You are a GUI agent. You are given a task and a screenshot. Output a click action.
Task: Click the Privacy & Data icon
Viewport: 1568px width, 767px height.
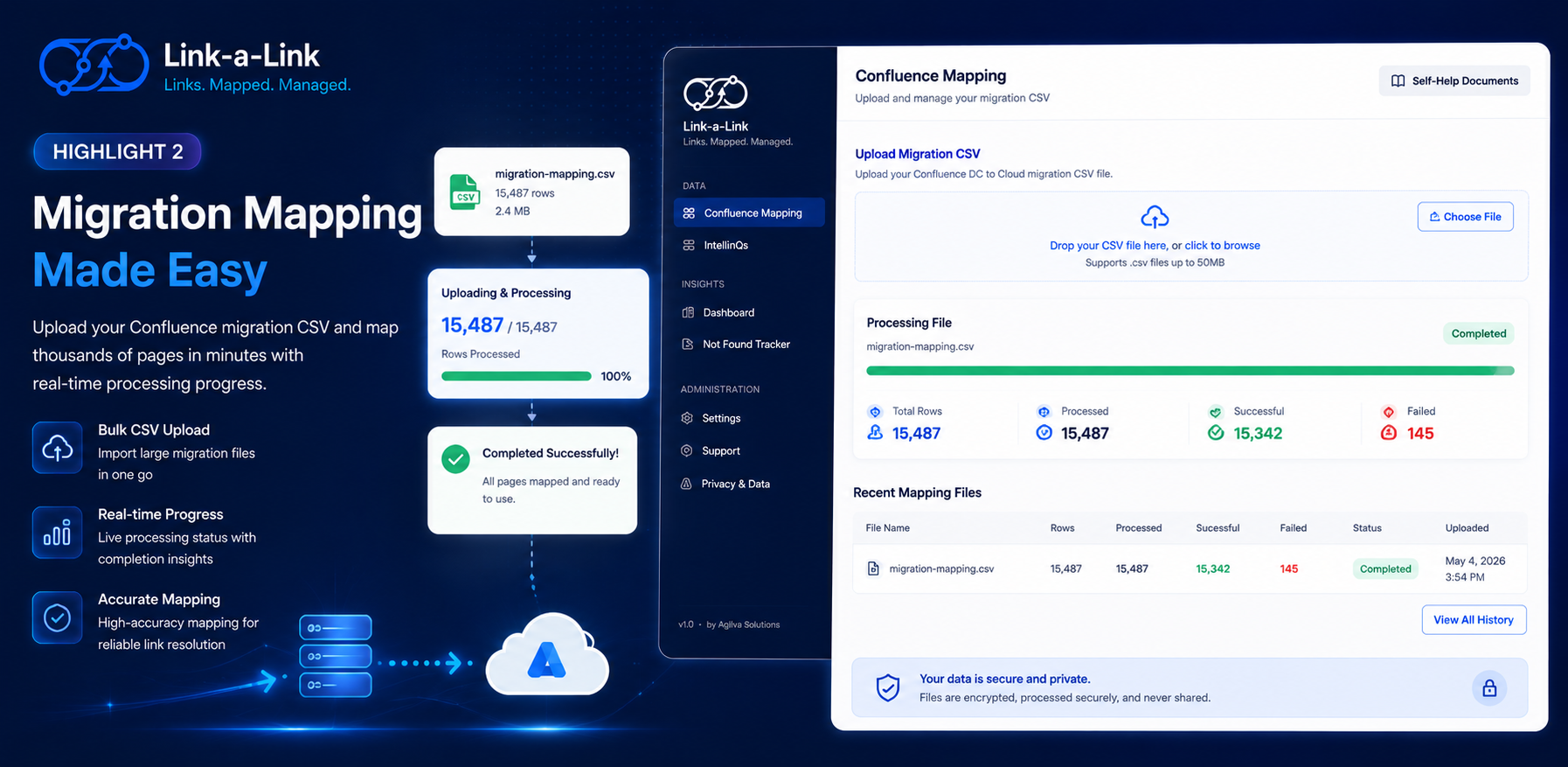click(x=686, y=484)
